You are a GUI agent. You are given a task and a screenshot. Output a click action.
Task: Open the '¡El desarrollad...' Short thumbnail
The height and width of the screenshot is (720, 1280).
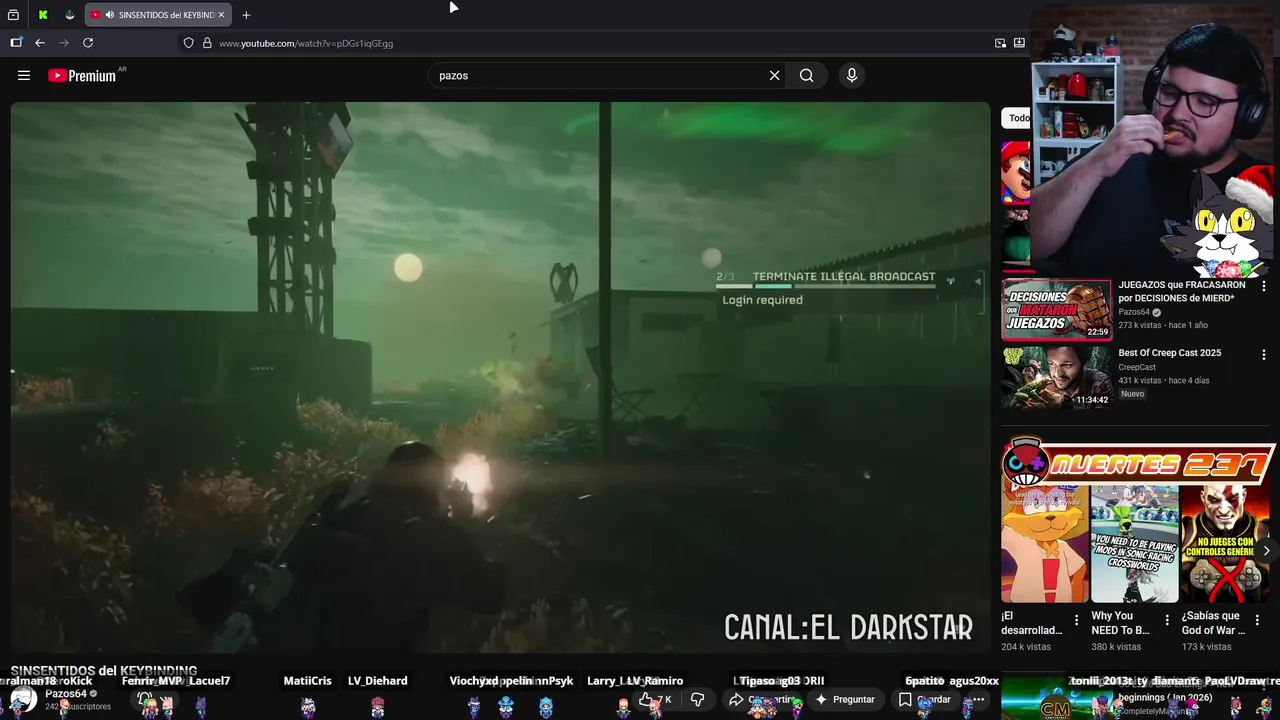pyautogui.click(x=1044, y=543)
